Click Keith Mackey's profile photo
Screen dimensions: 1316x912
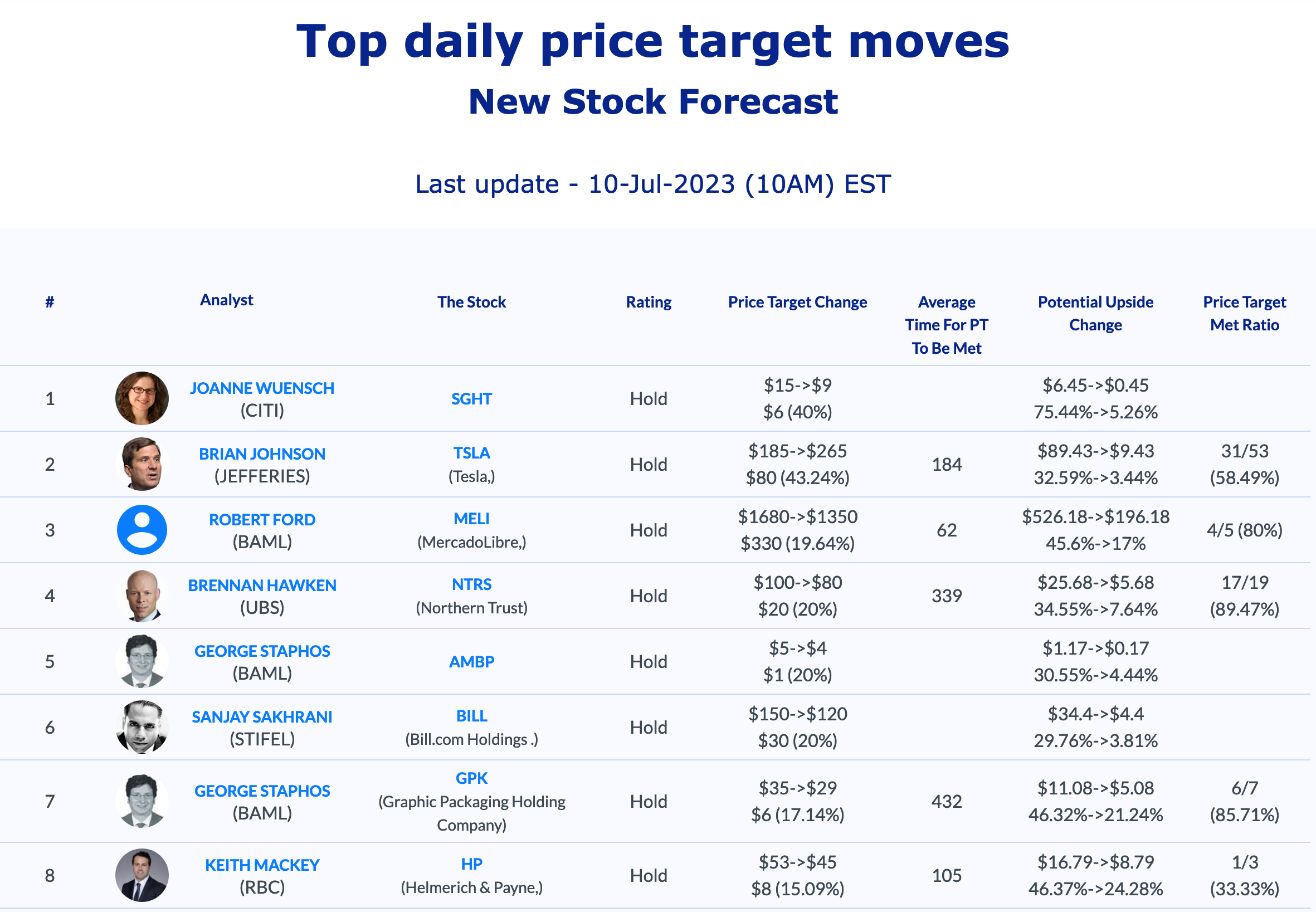(142, 875)
